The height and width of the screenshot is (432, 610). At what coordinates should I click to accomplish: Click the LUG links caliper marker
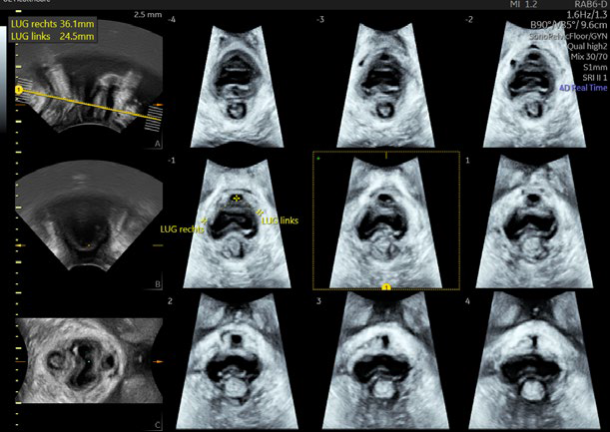(259, 212)
